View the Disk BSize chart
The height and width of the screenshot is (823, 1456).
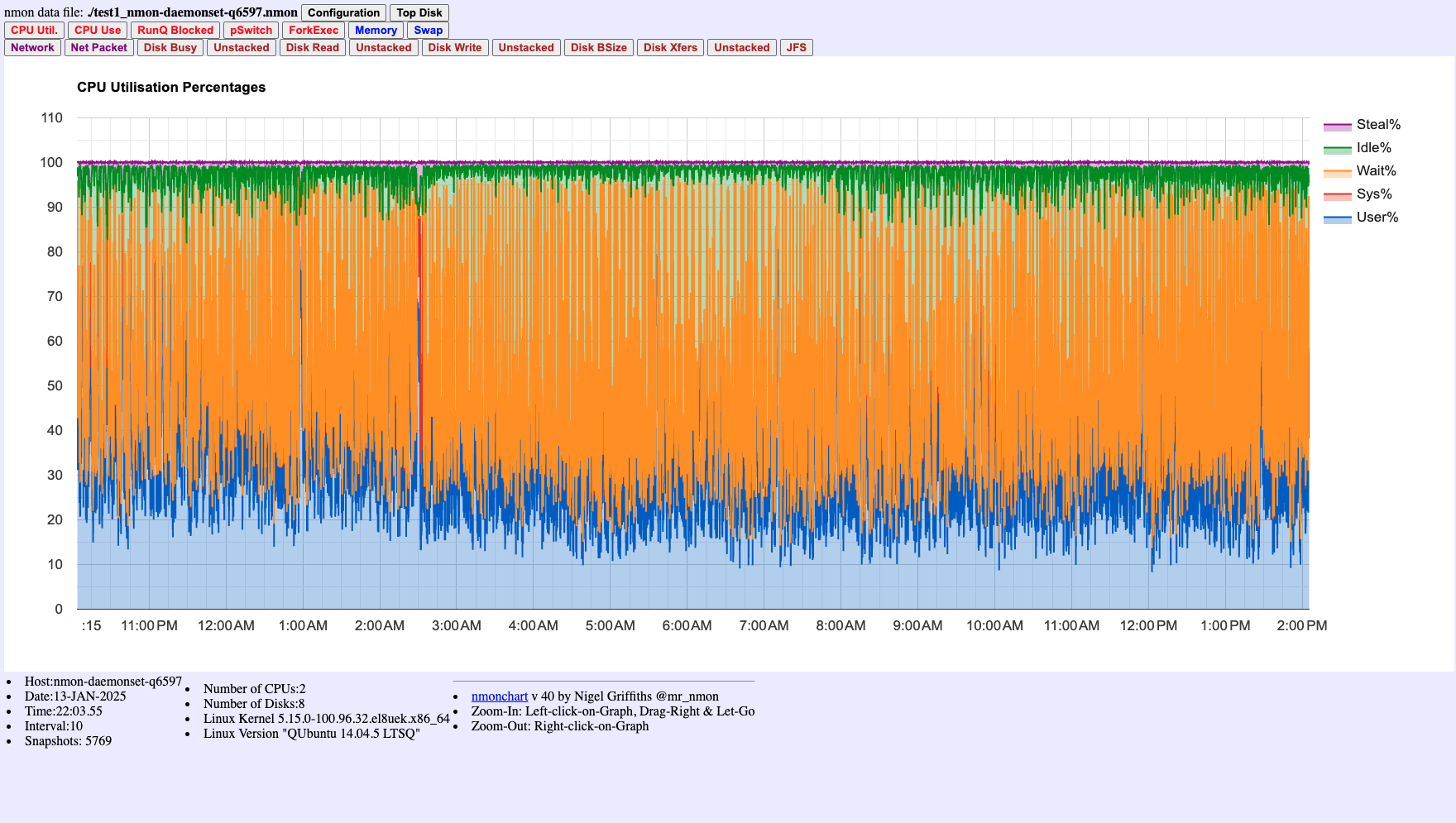pos(598,47)
